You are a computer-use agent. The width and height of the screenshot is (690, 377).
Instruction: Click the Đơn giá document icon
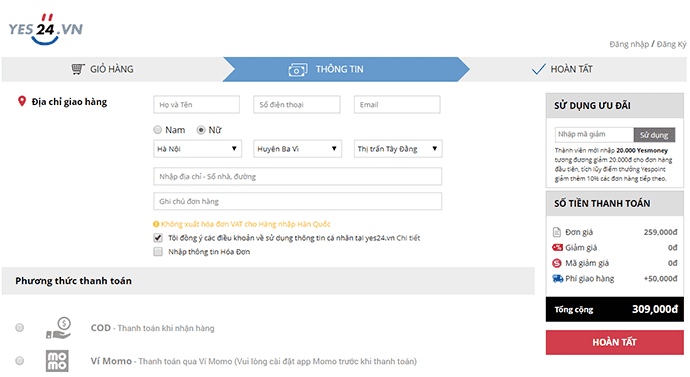click(x=557, y=232)
